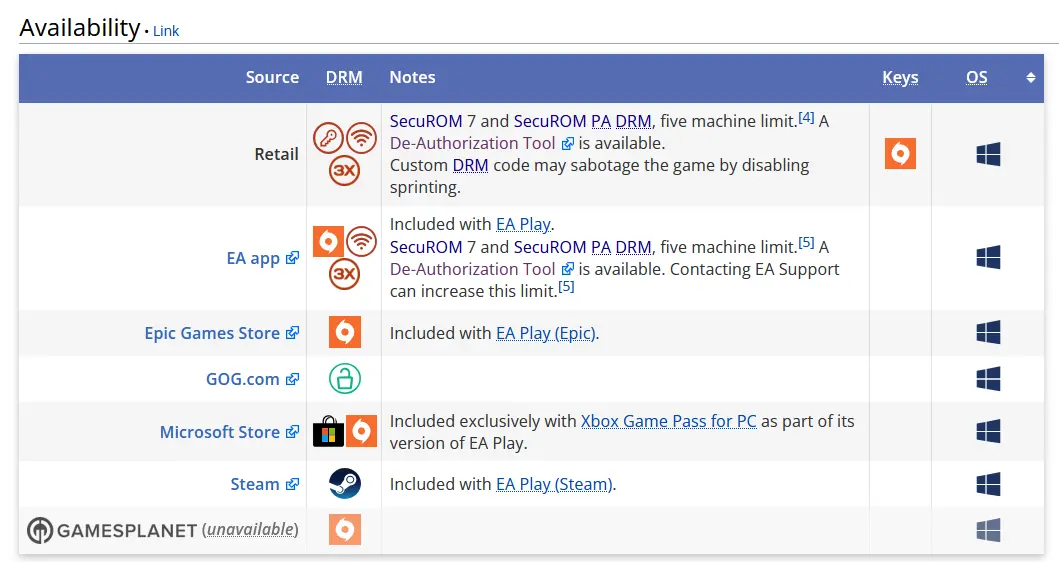Click the Windows icon in GOG.com row
Screen dimensions: 1059x562
988,379
